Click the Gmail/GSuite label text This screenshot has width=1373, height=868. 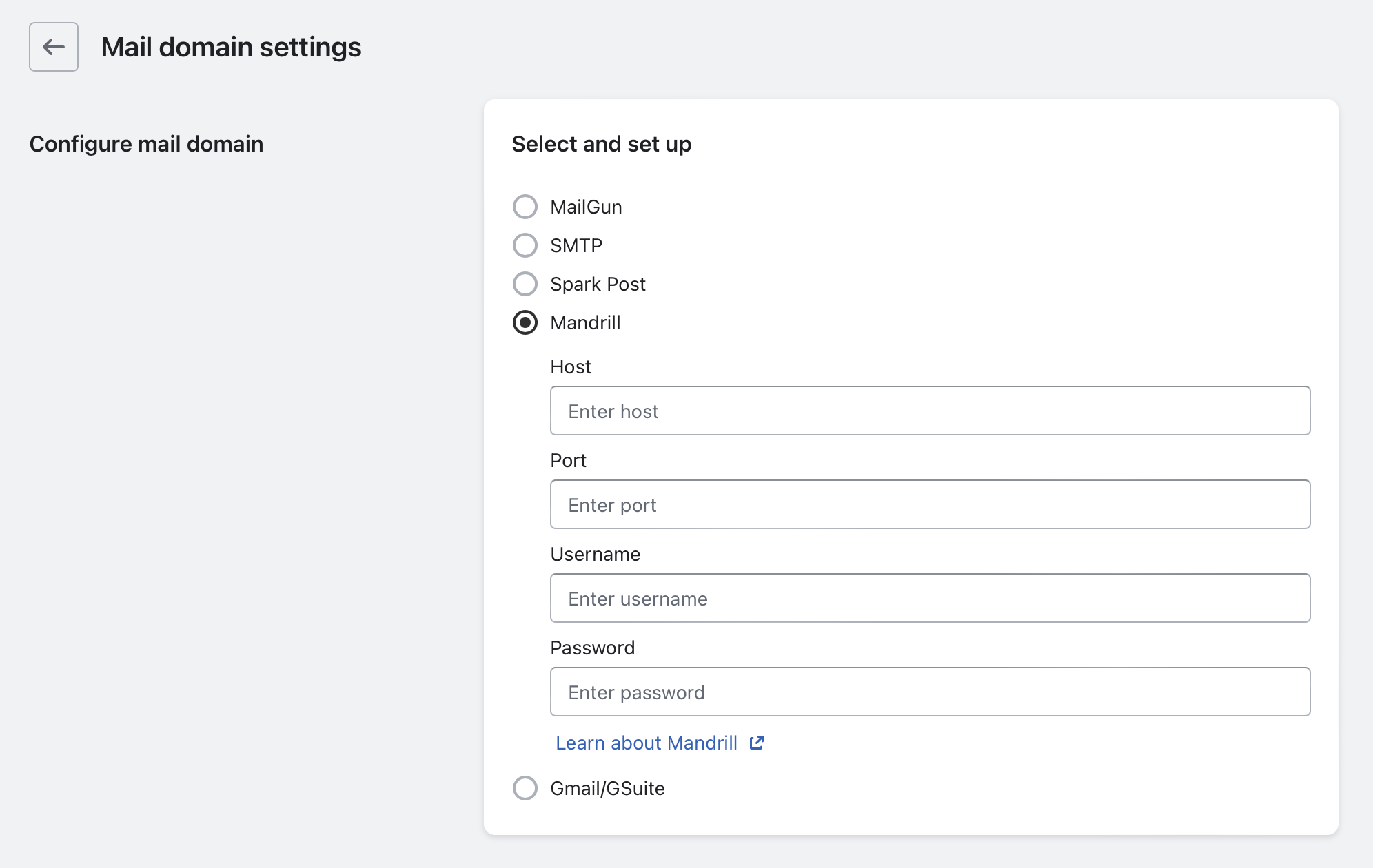607,788
